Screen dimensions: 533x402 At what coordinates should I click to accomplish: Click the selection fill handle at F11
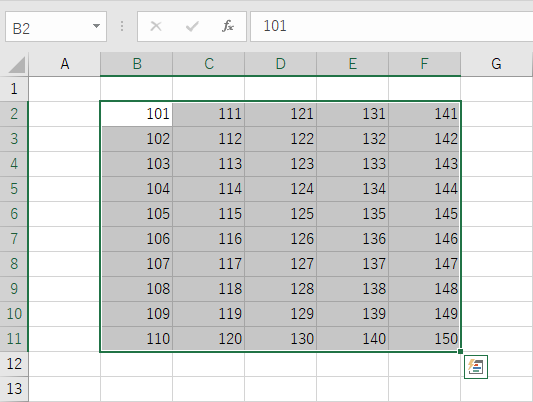click(460, 351)
